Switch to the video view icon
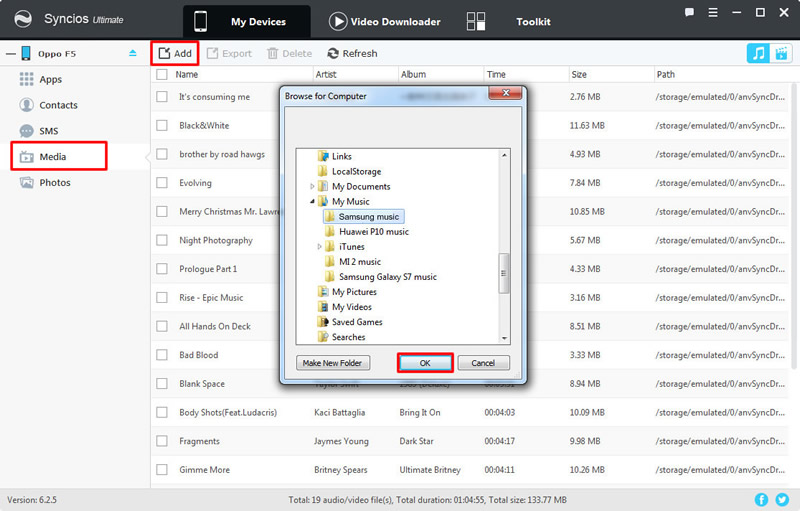The width and height of the screenshot is (800, 511). click(x=781, y=53)
